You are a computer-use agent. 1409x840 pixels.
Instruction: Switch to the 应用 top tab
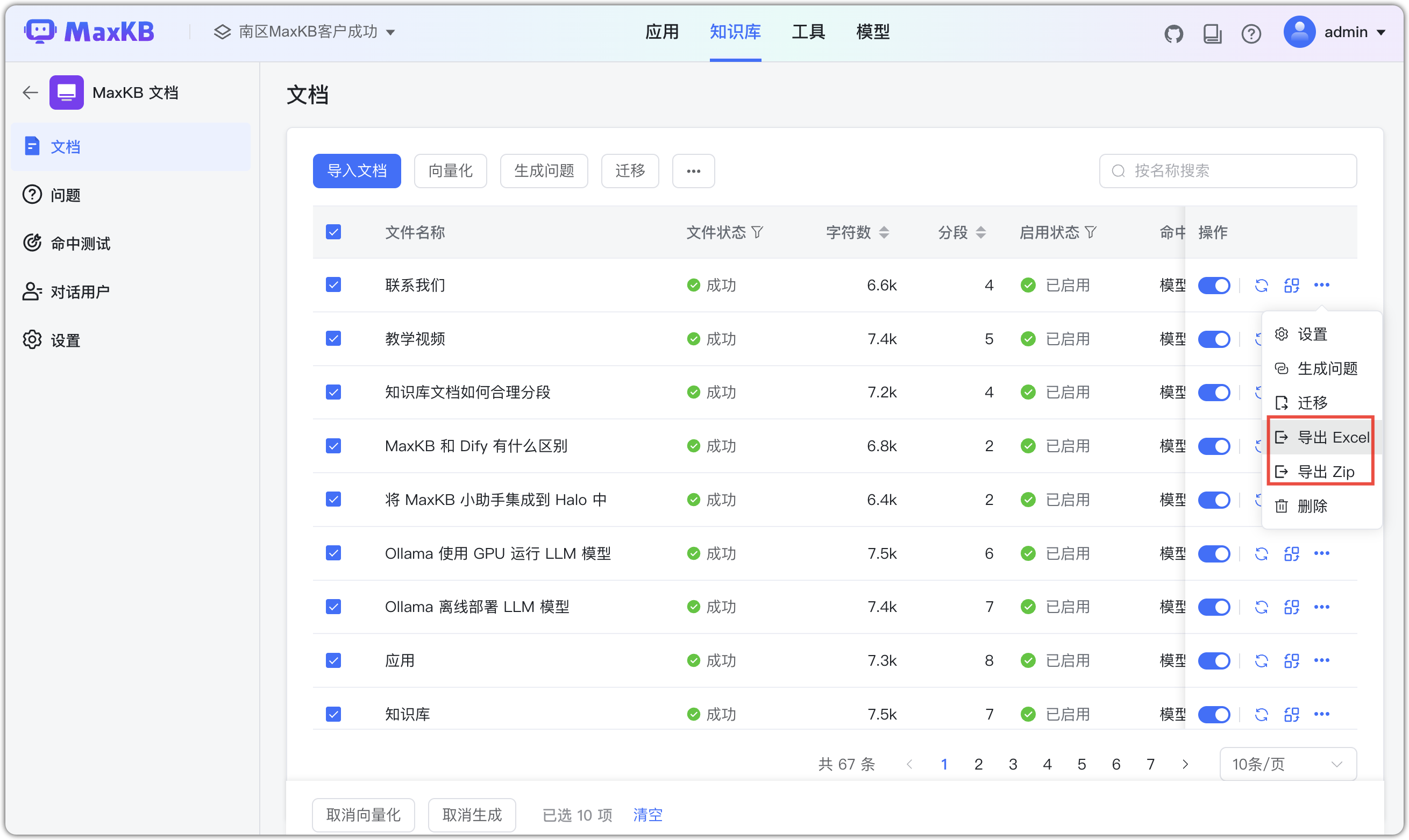(661, 32)
